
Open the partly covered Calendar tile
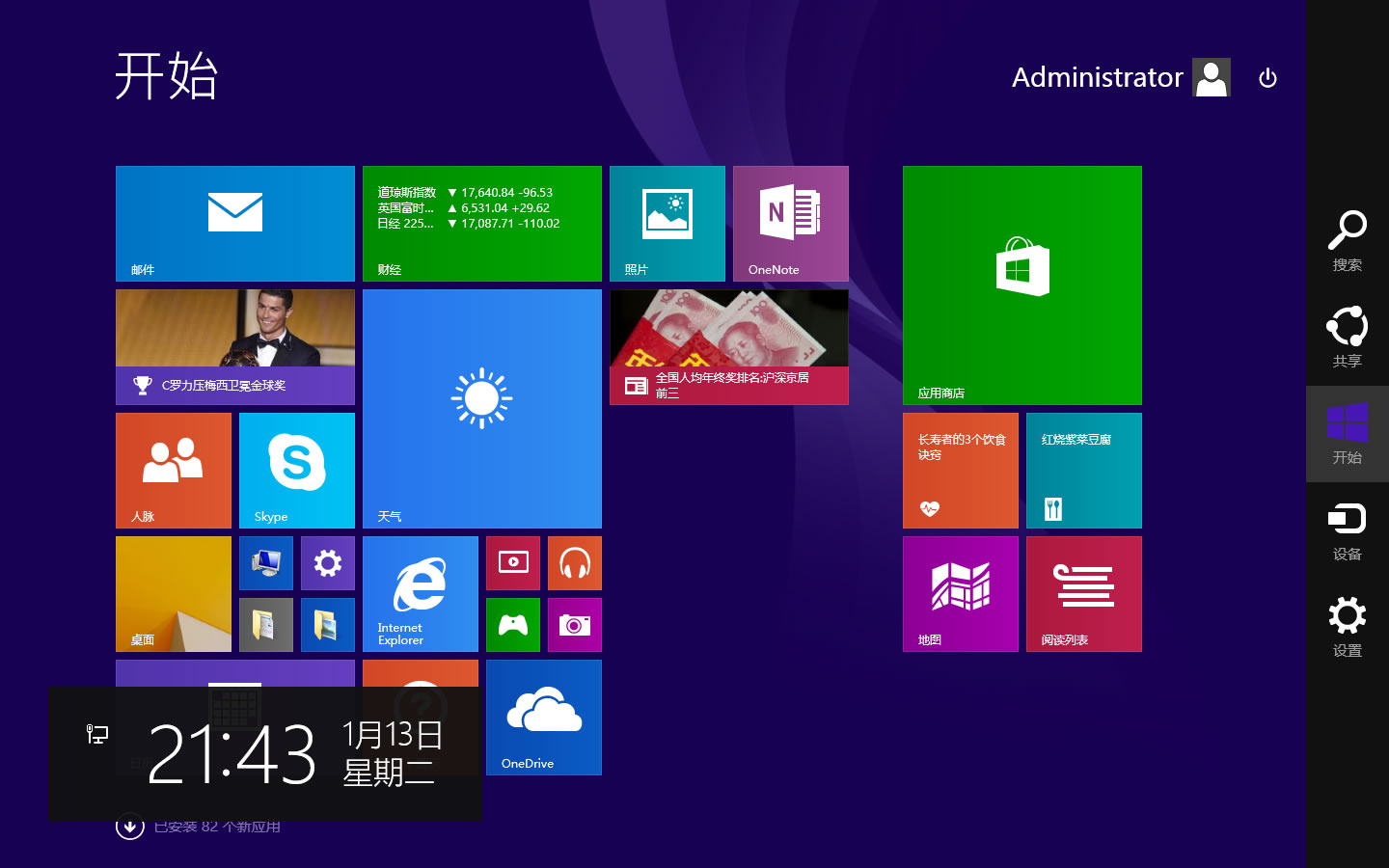click(235, 673)
